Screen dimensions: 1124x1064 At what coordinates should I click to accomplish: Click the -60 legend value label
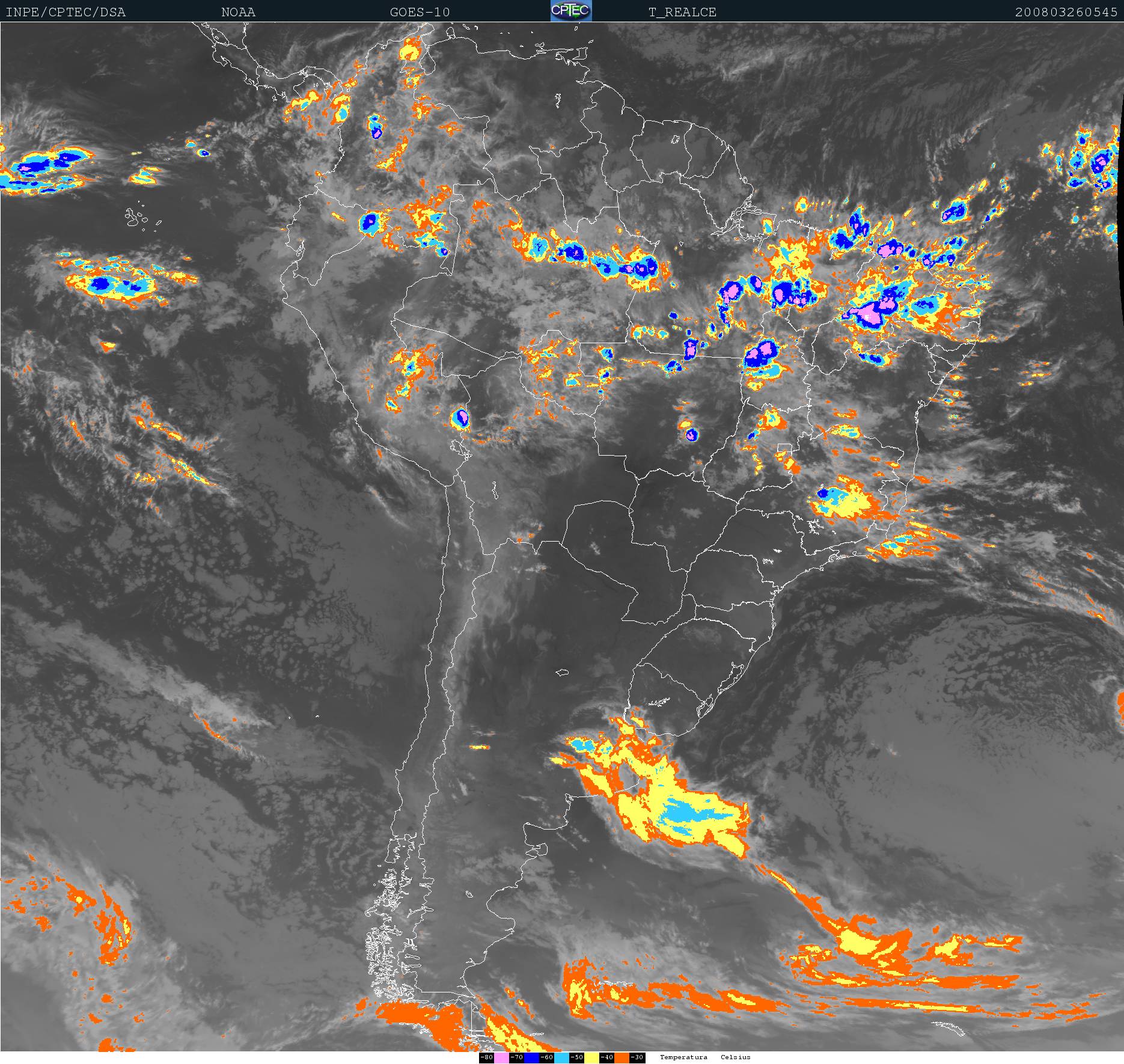coord(546,1057)
